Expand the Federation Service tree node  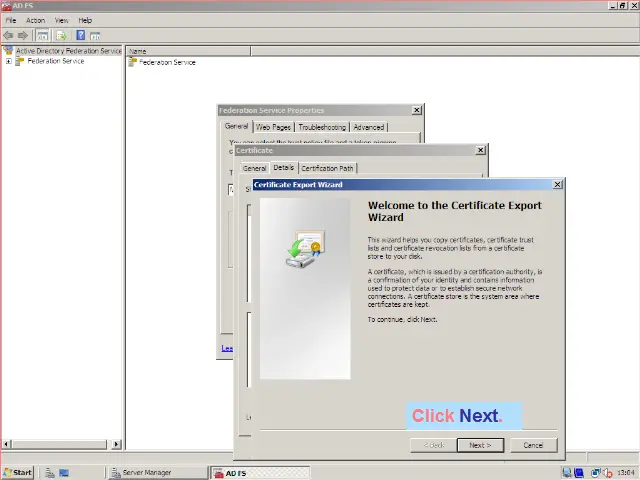9,61
